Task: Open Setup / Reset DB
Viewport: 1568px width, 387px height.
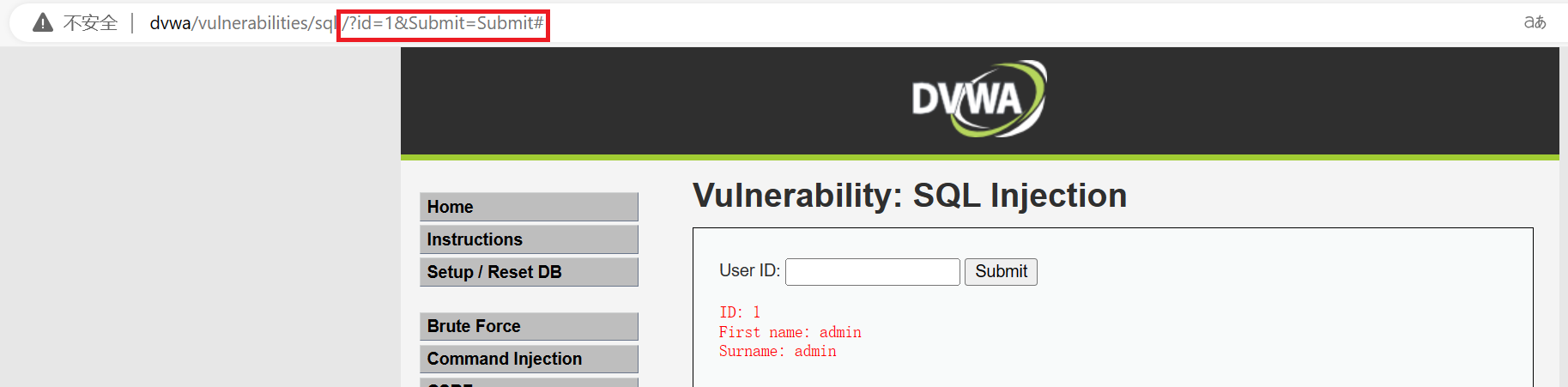Action: point(528,272)
